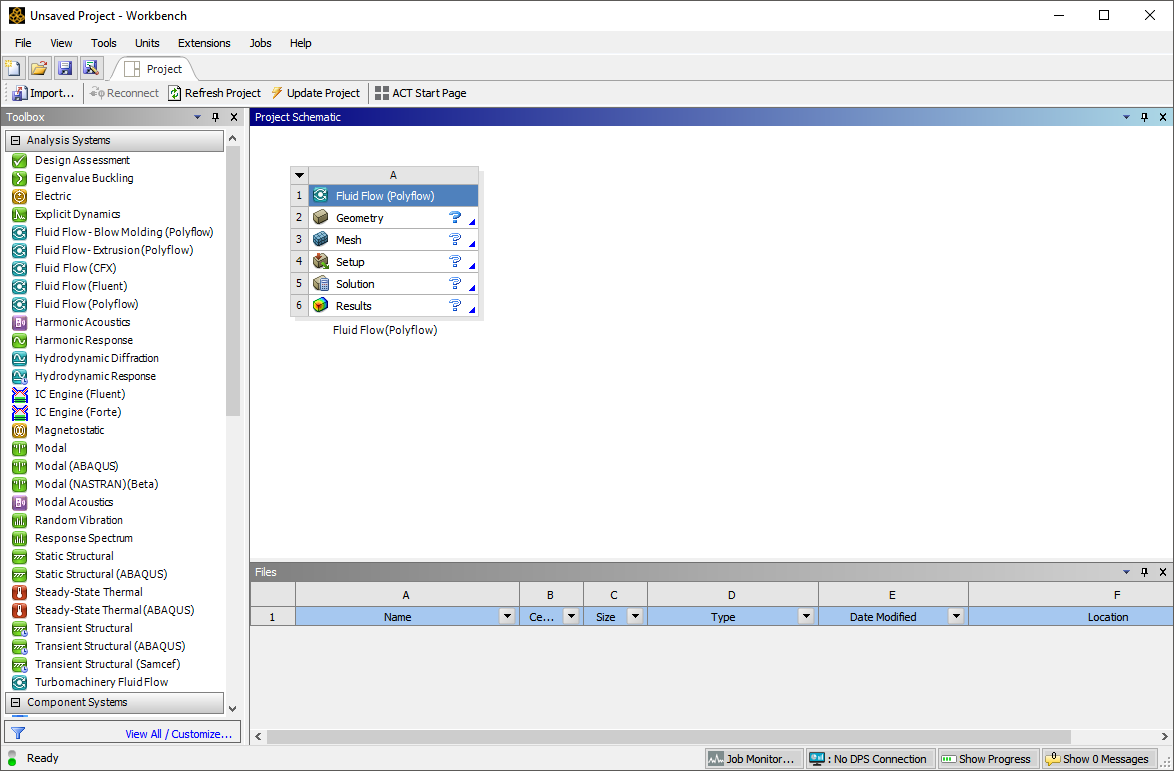Open the Units menu
The width and height of the screenshot is (1174, 771).
[x=147, y=43]
